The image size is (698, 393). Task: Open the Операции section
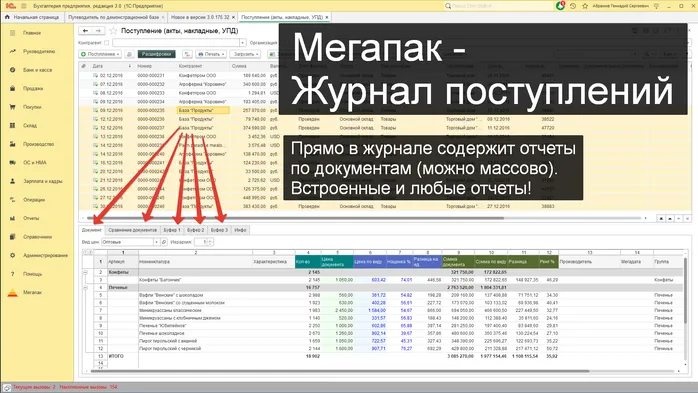point(34,200)
